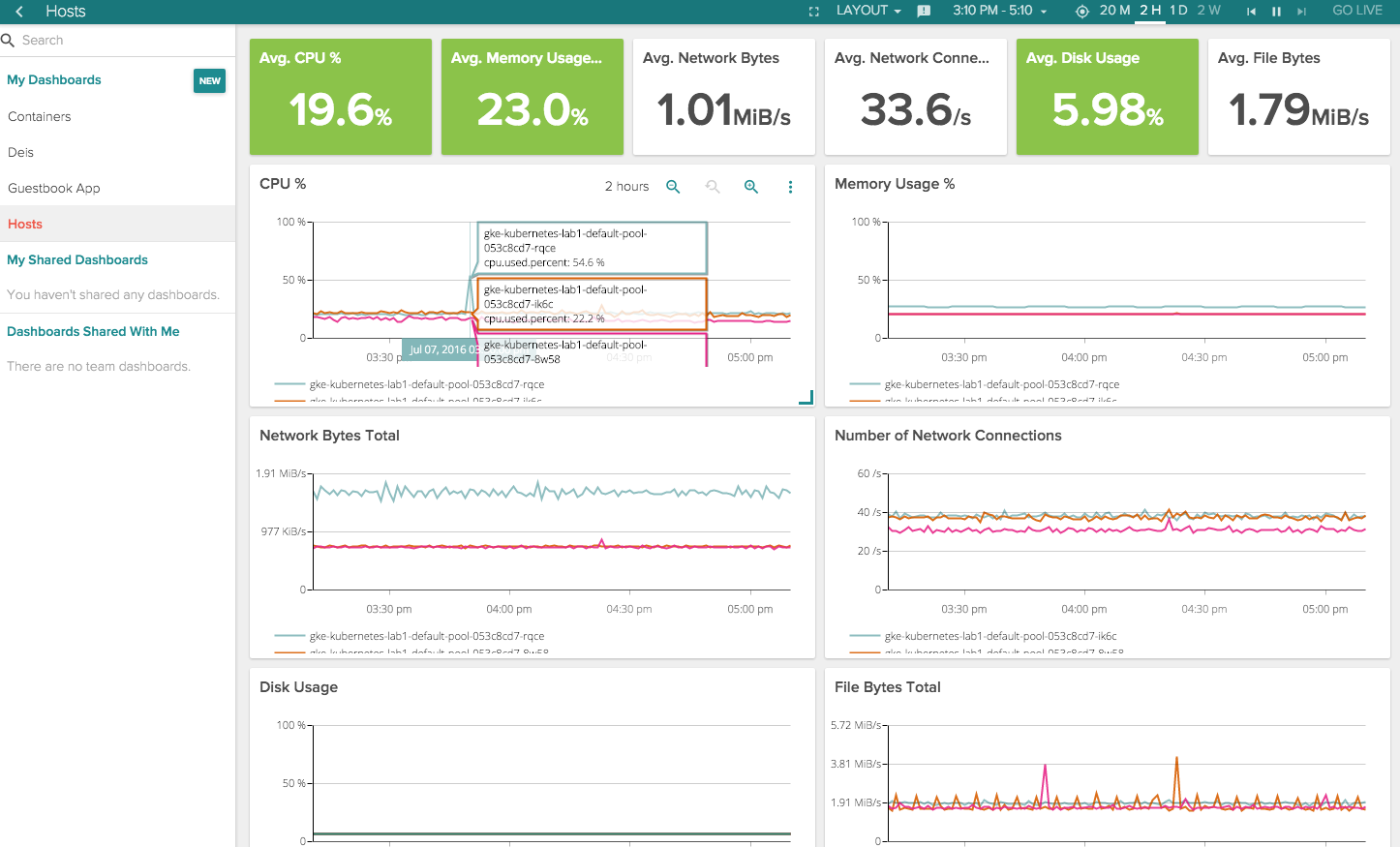Expand the magnifying search in the sidebar

coord(9,41)
